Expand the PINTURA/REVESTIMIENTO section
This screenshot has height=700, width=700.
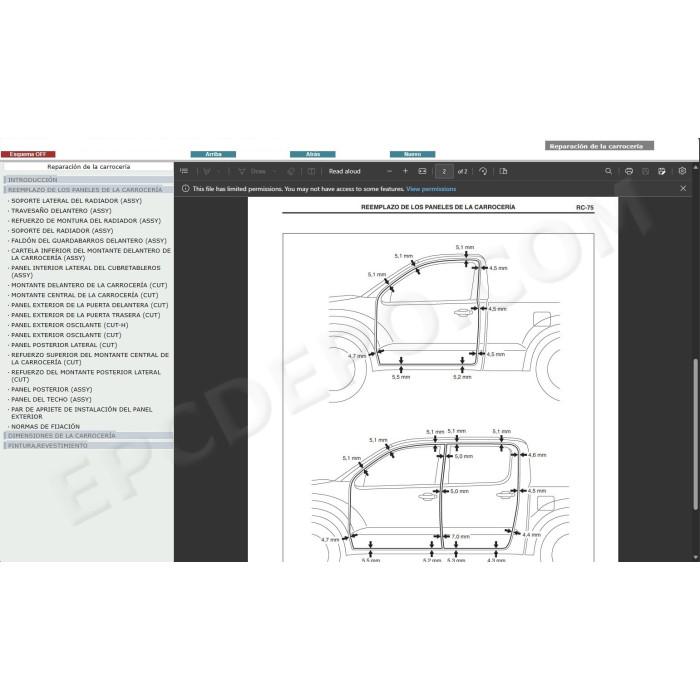pos(88,446)
